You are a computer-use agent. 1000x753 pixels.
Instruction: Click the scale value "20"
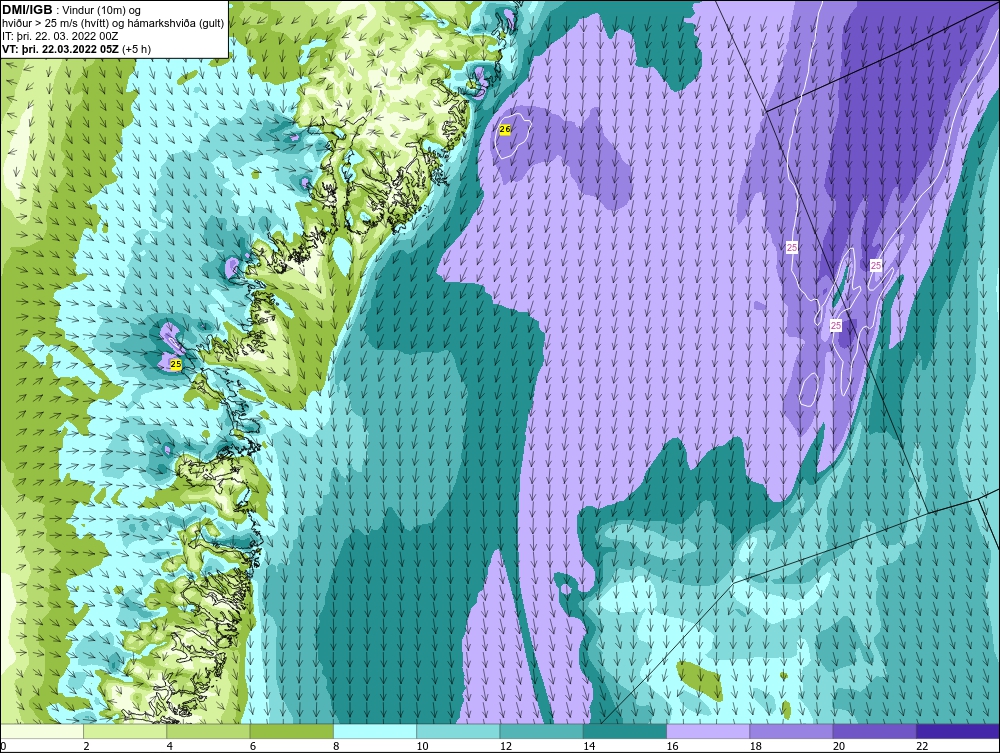(839, 746)
